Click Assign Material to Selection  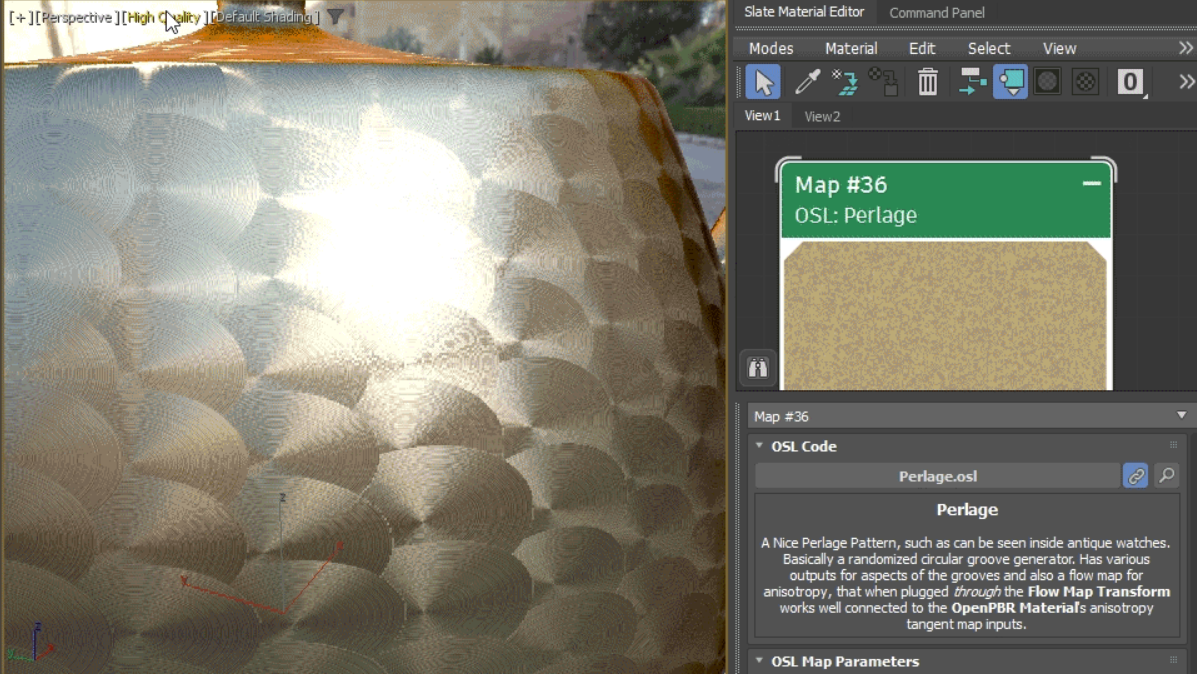tap(845, 81)
